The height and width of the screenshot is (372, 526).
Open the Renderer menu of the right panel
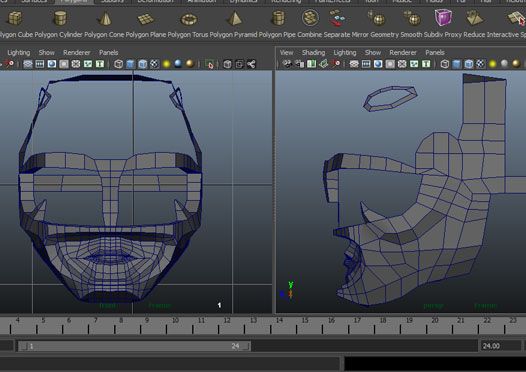403,53
